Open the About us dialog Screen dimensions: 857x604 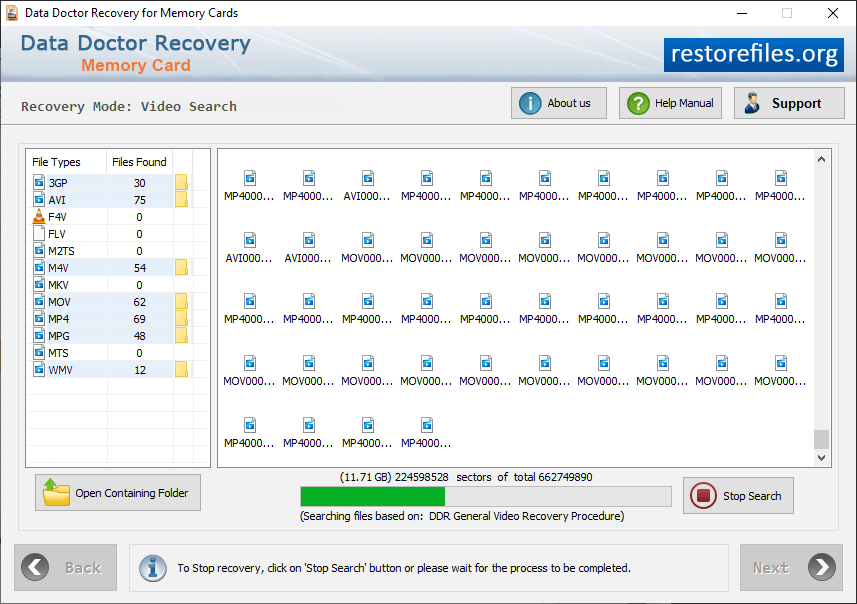559,103
